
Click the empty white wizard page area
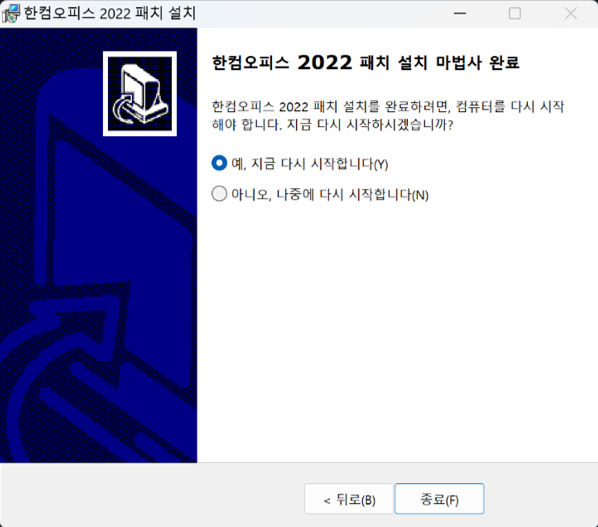[x=397, y=328]
